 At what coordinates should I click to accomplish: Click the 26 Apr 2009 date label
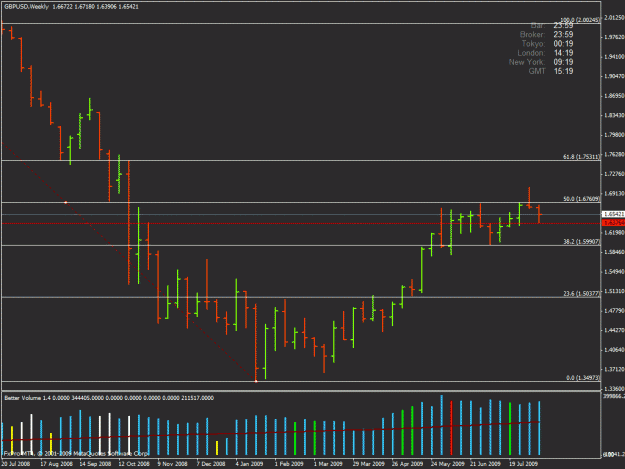(x=407, y=464)
